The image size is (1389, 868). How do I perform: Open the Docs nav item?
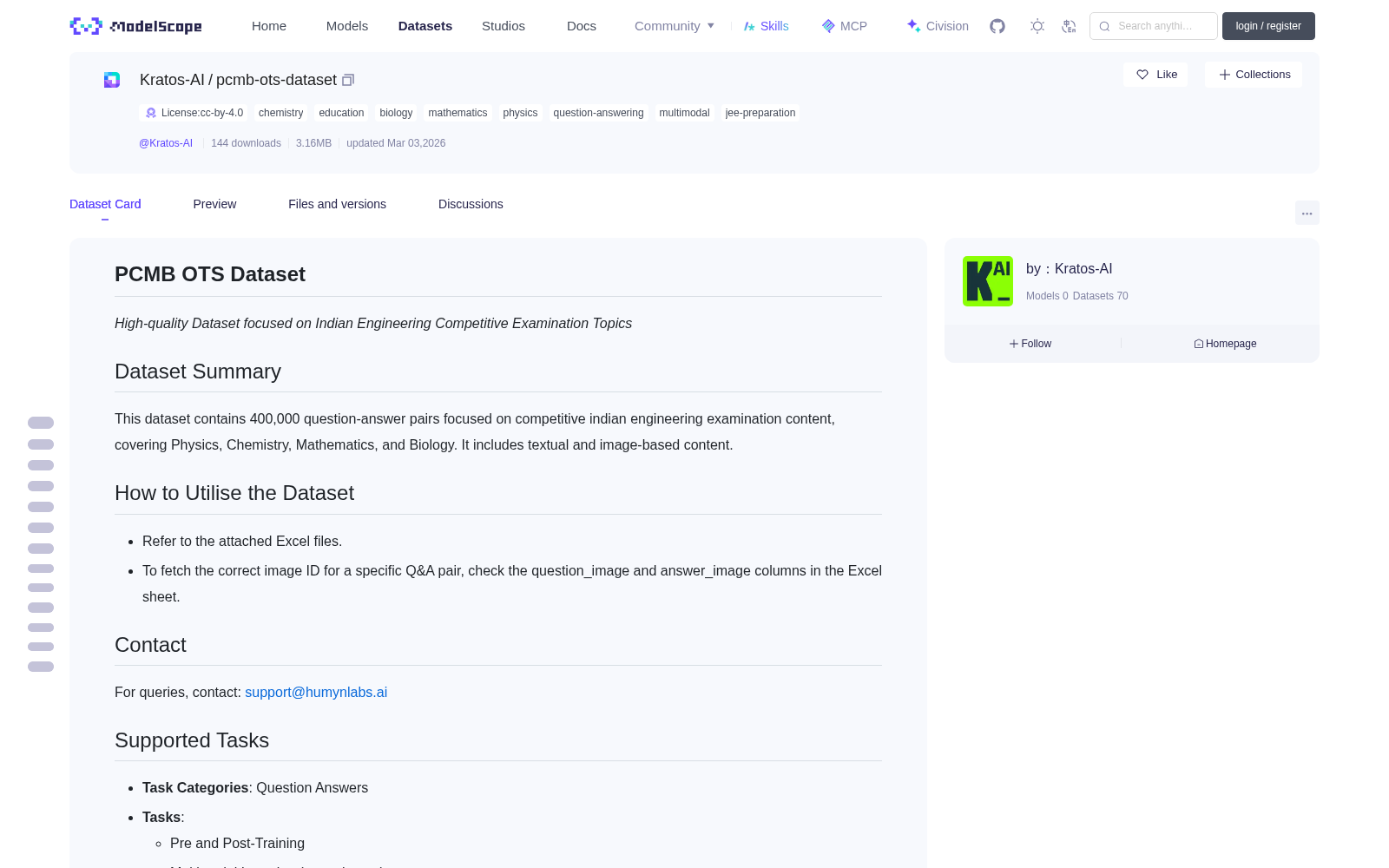pos(582,26)
